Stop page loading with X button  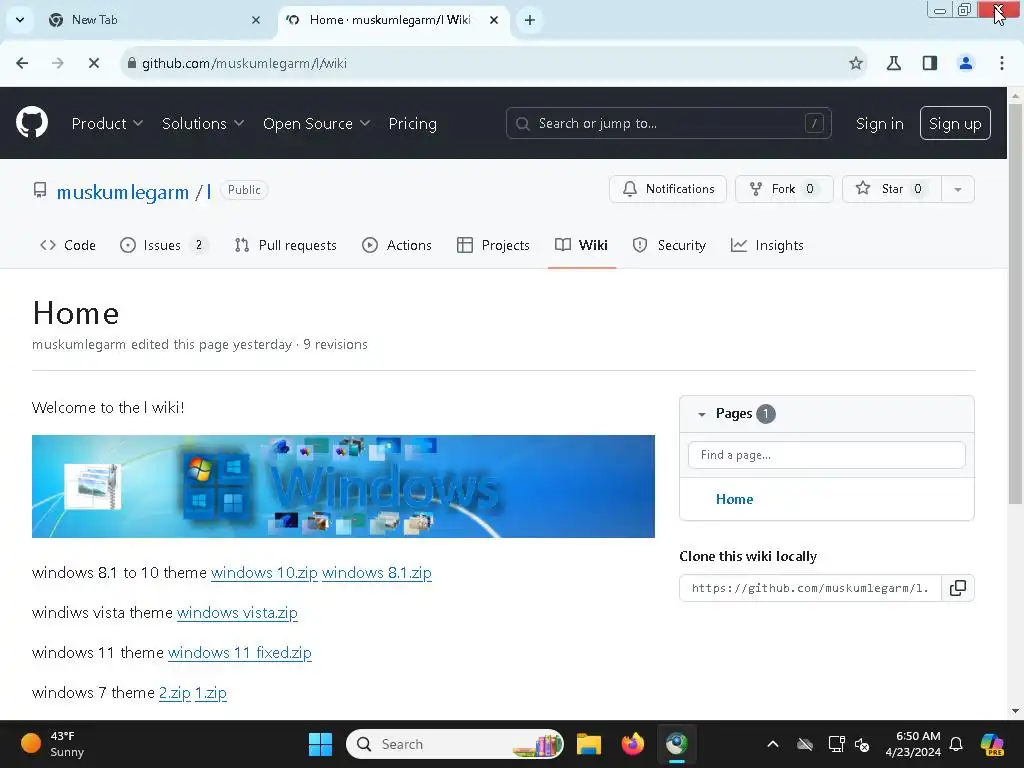coord(93,63)
